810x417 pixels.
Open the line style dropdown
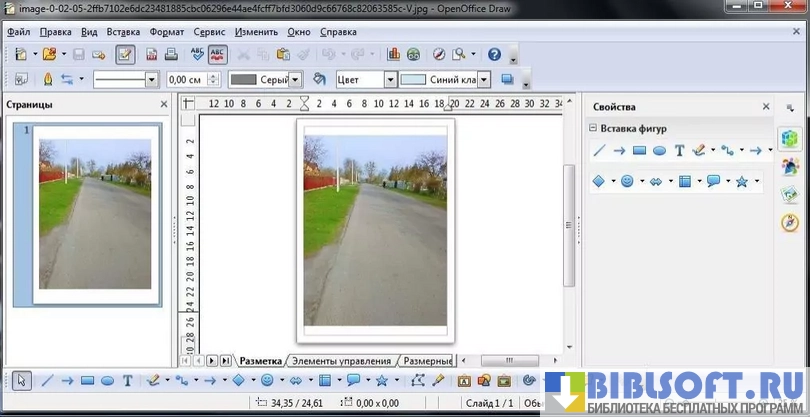click(152, 79)
